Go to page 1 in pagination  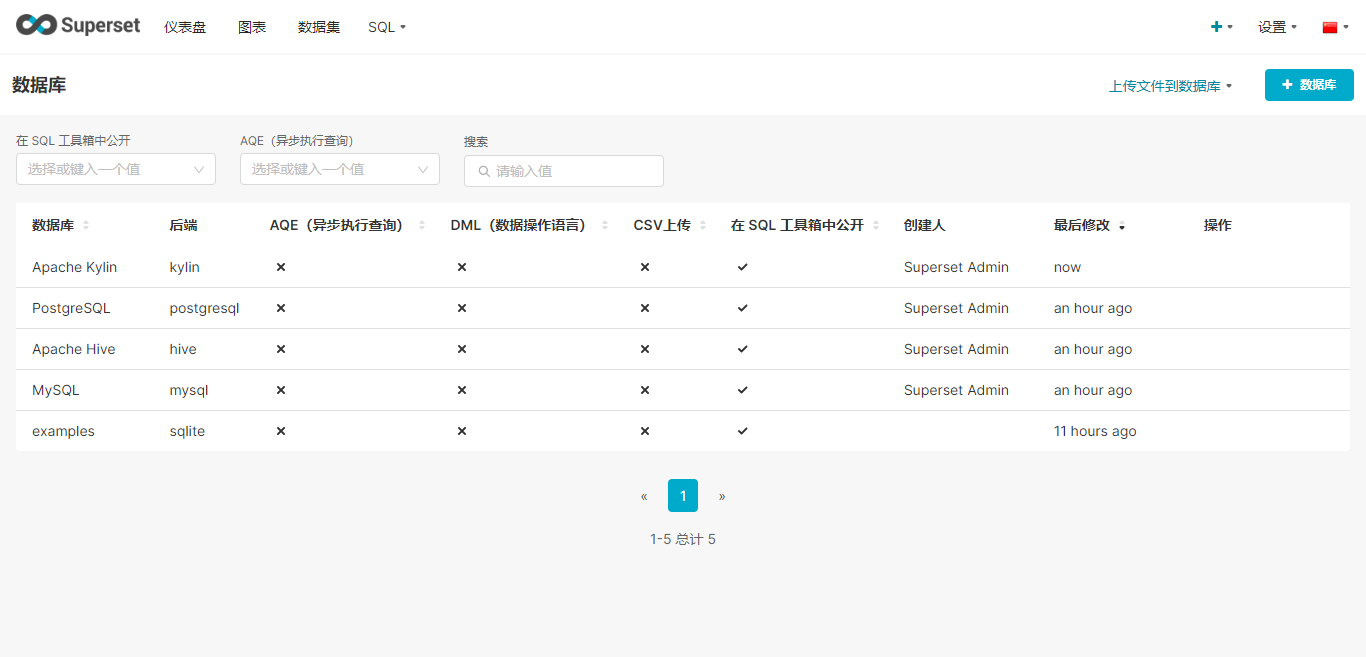(x=683, y=496)
